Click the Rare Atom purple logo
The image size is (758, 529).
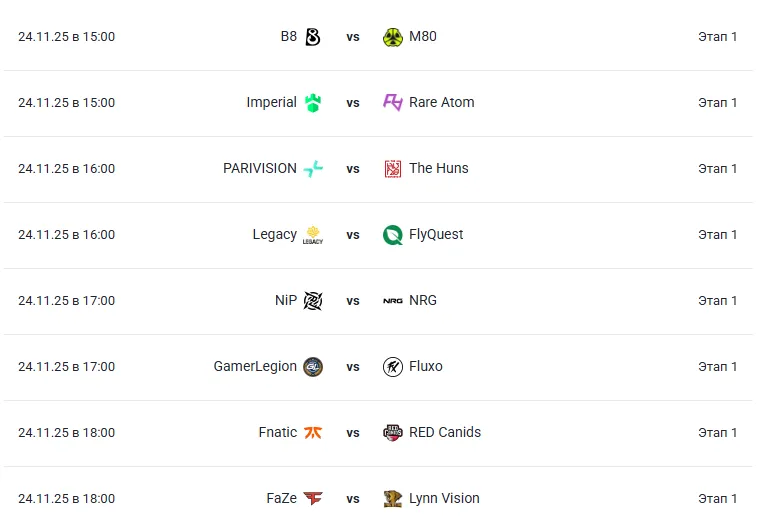393,103
